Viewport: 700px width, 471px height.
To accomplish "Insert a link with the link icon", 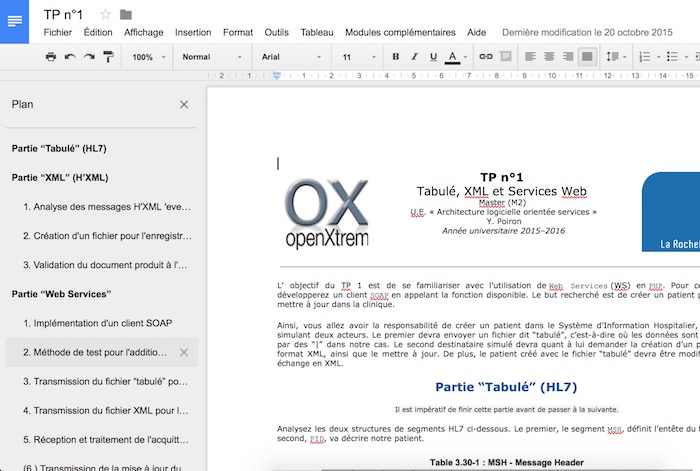I will pyautogui.click(x=486, y=57).
